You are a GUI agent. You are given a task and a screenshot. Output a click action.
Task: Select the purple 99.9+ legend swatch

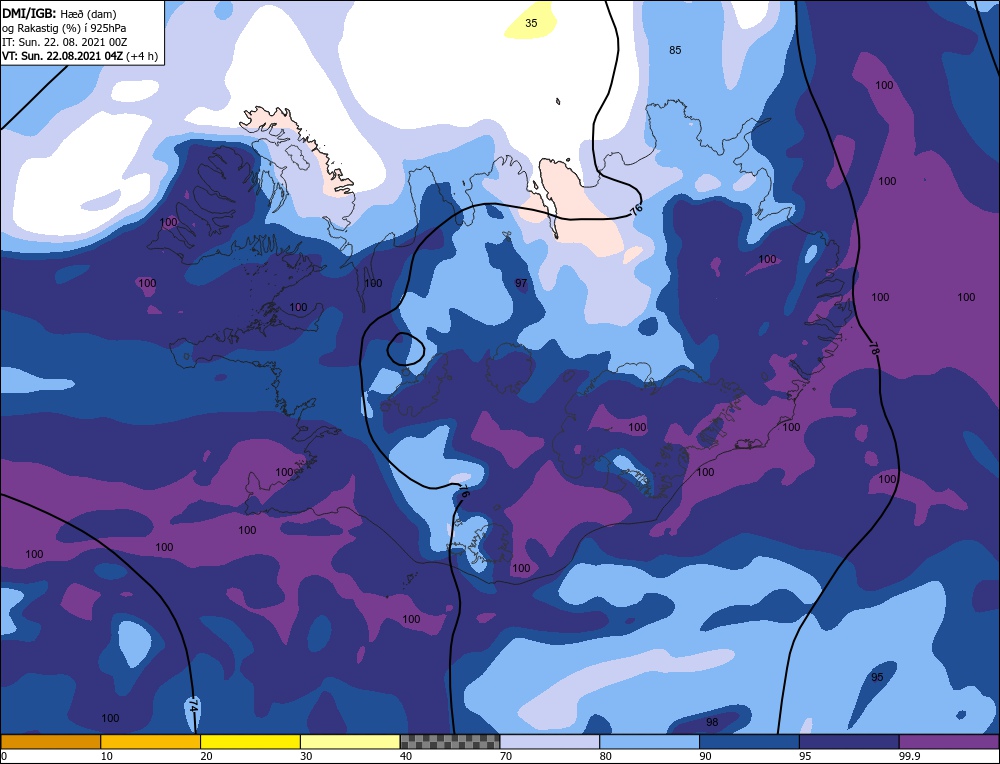tap(949, 741)
